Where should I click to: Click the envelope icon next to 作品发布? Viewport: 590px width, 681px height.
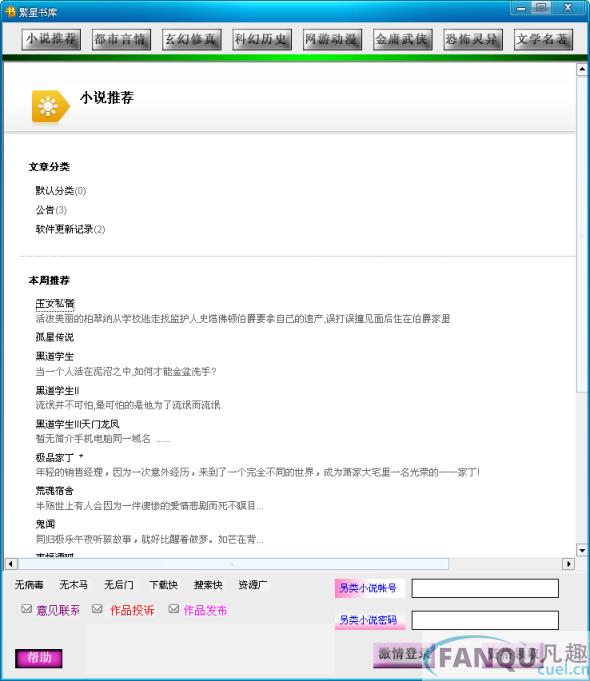click(x=174, y=609)
